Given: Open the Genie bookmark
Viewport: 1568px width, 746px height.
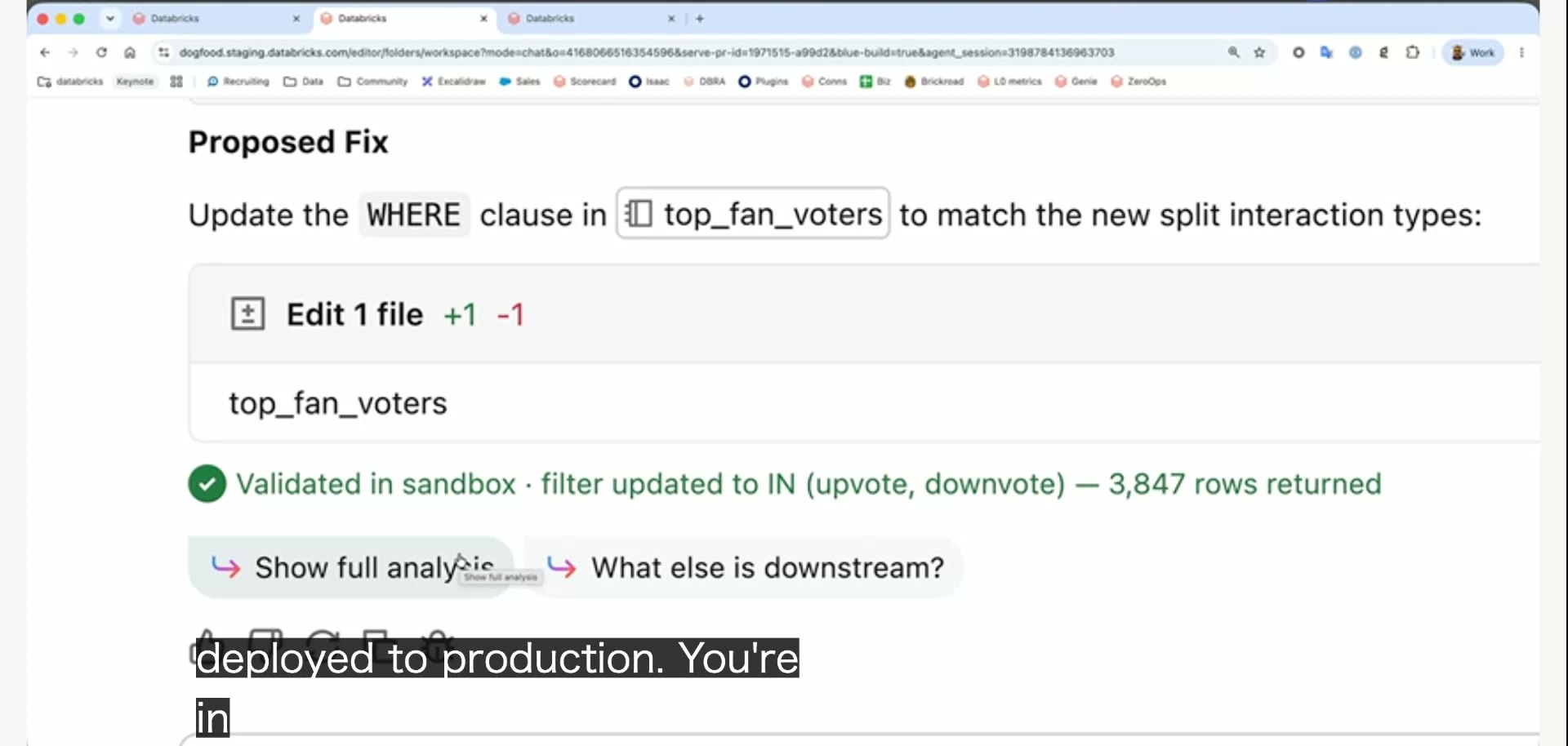Looking at the screenshot, I should point(1076,82).
